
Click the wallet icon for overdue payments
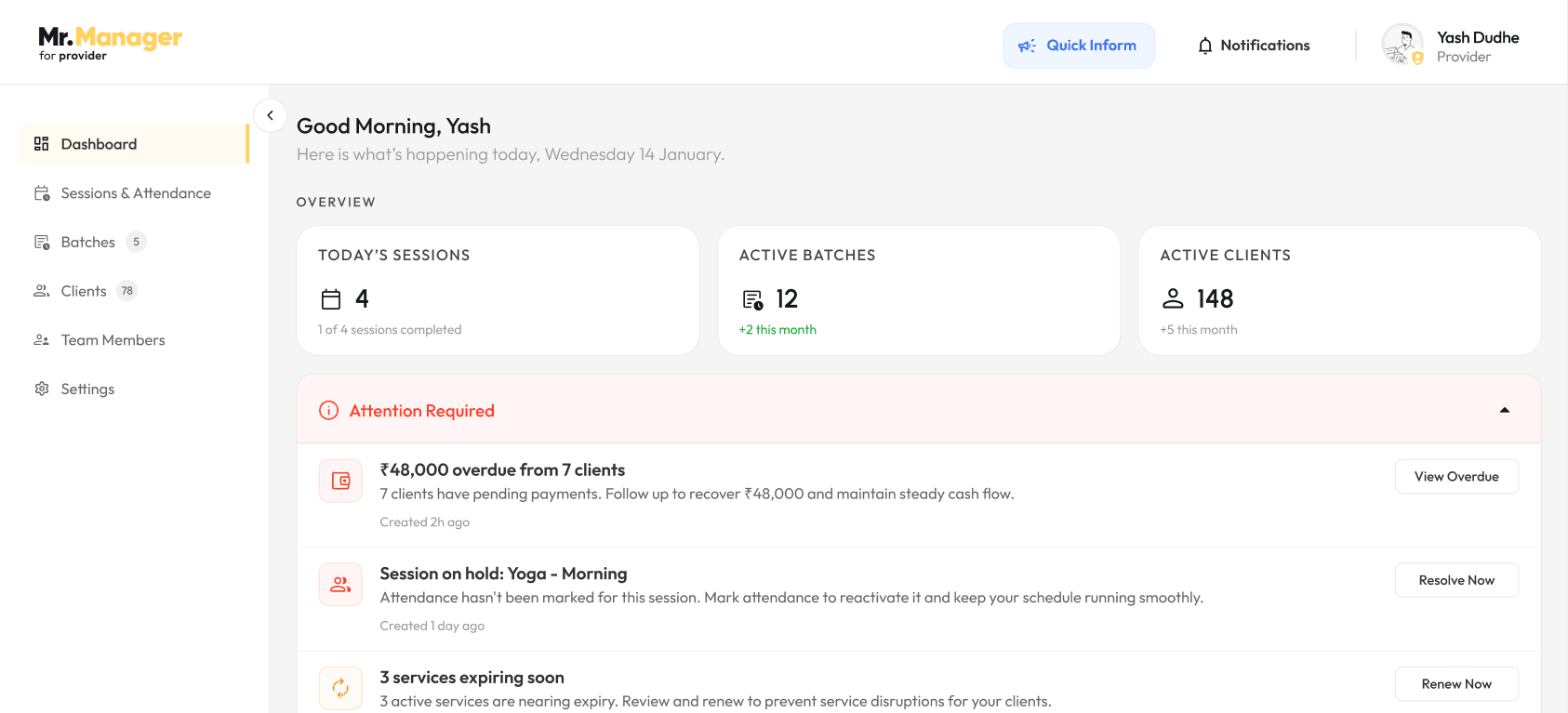(340, 481)
